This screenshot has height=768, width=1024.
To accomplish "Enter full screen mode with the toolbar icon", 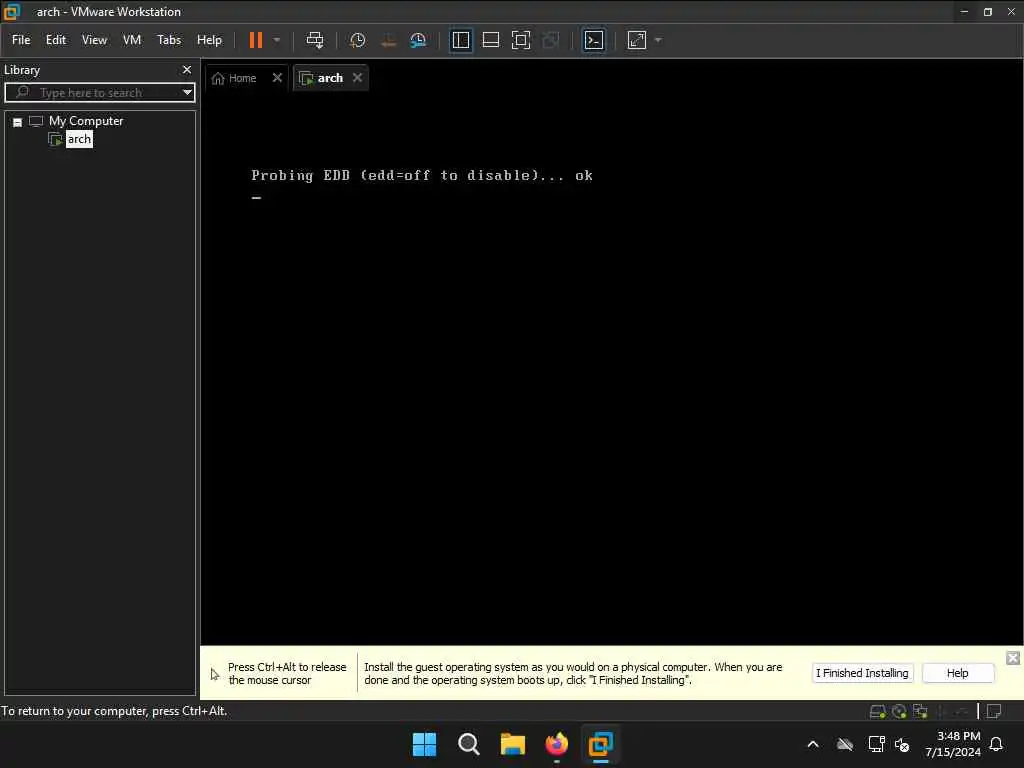I will (x=520, y=40).
